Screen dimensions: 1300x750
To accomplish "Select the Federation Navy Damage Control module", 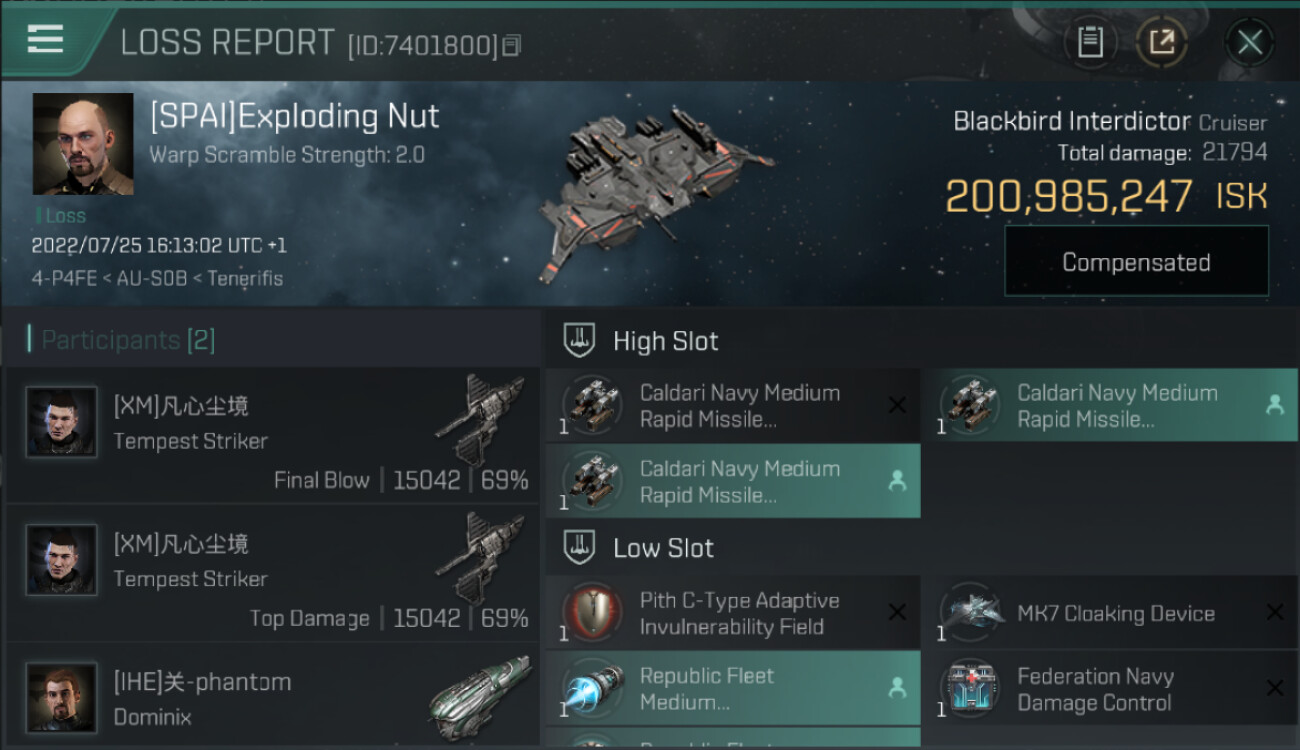I will coord(1108,689).
